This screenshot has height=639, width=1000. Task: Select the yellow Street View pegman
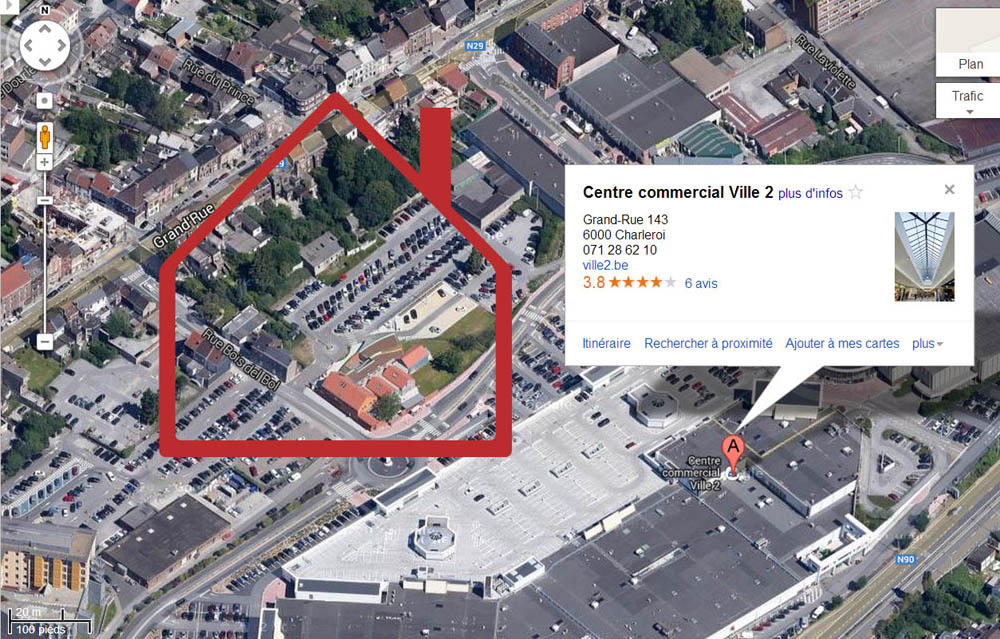[45, 137]
